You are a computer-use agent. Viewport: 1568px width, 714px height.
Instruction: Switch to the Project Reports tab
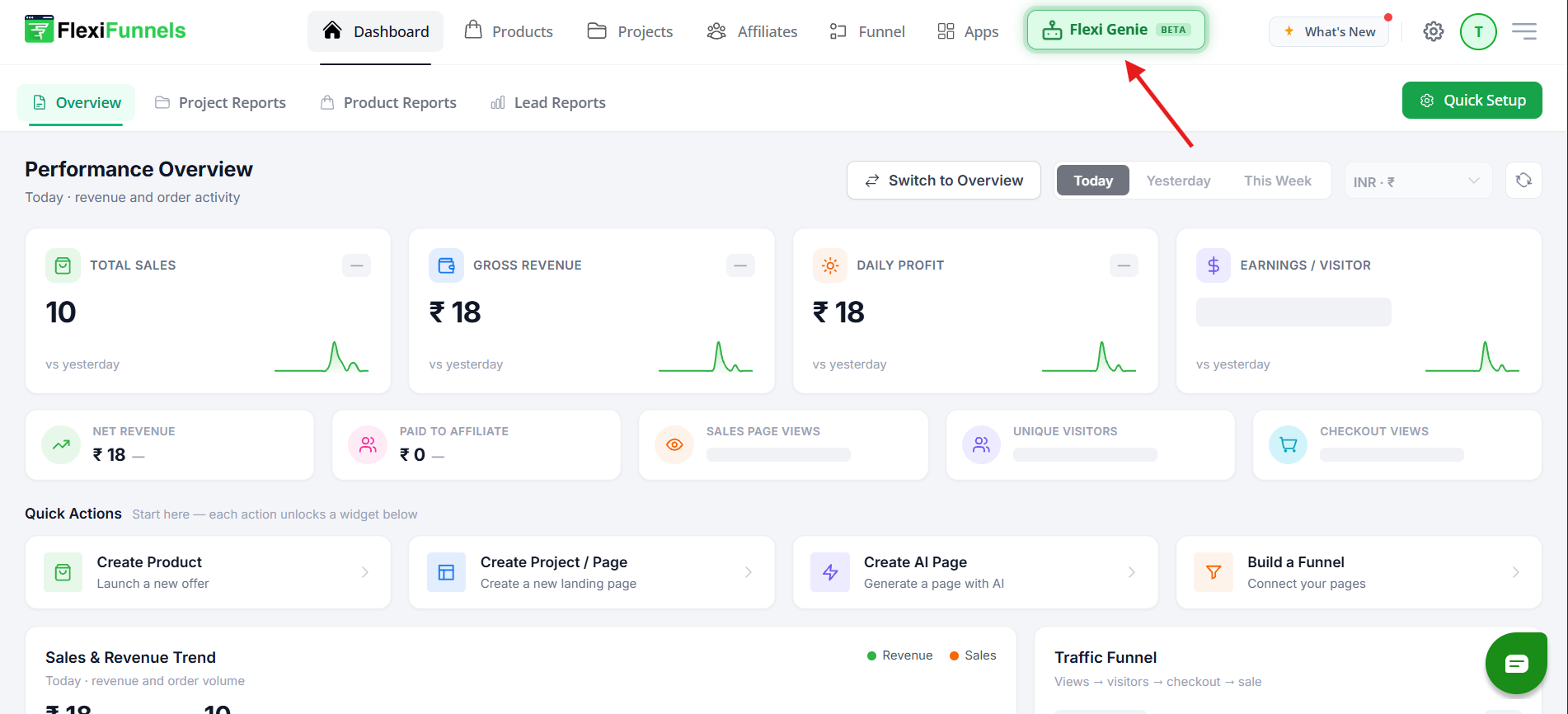tap(221, 103)
